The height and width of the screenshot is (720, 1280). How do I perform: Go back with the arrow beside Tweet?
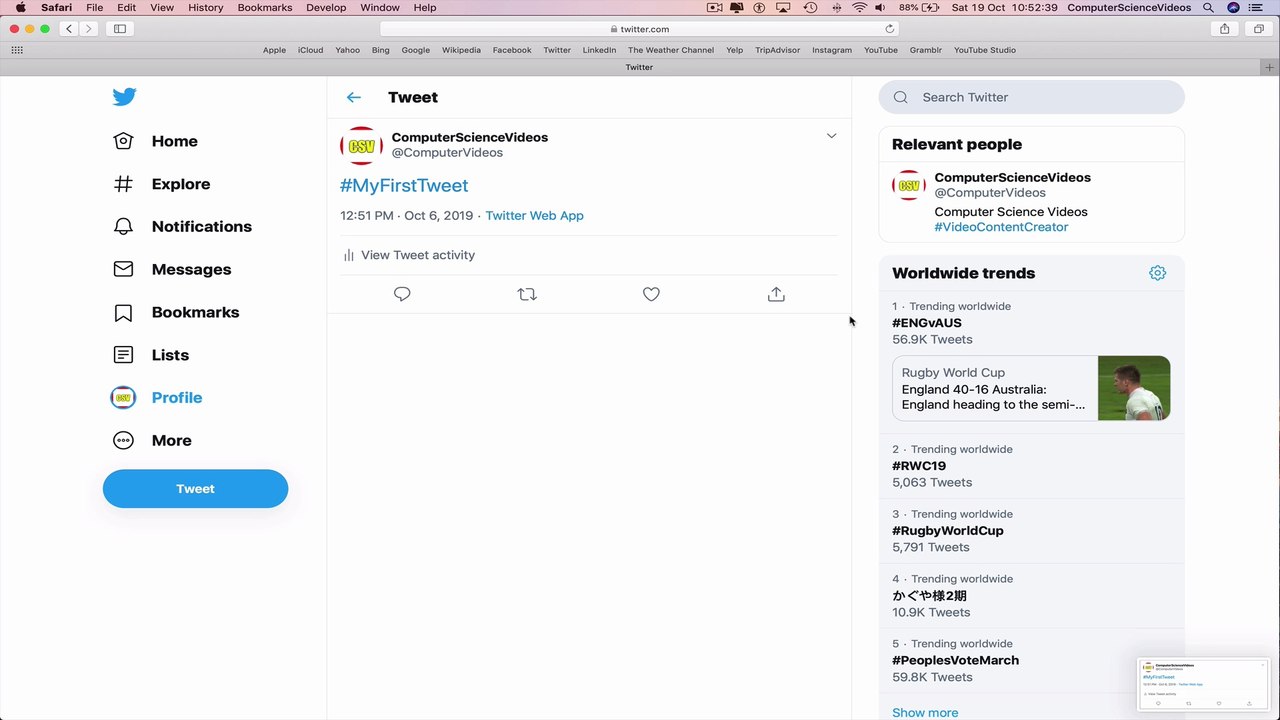point(353,97)
